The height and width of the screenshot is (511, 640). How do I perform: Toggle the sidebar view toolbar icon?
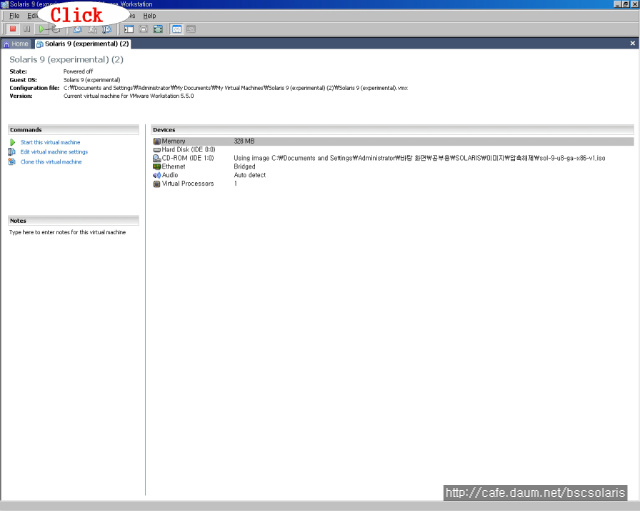pos(129,29)
